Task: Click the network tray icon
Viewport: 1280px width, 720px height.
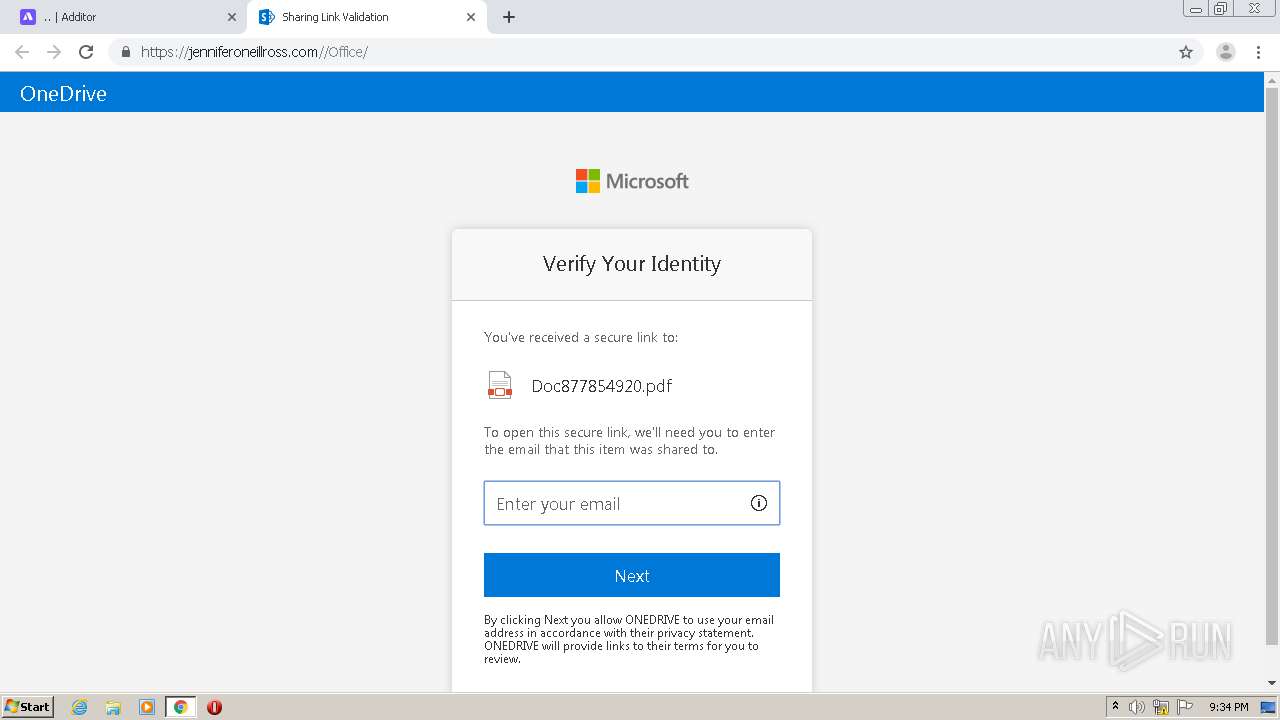Action: [x=1161, y=707]
